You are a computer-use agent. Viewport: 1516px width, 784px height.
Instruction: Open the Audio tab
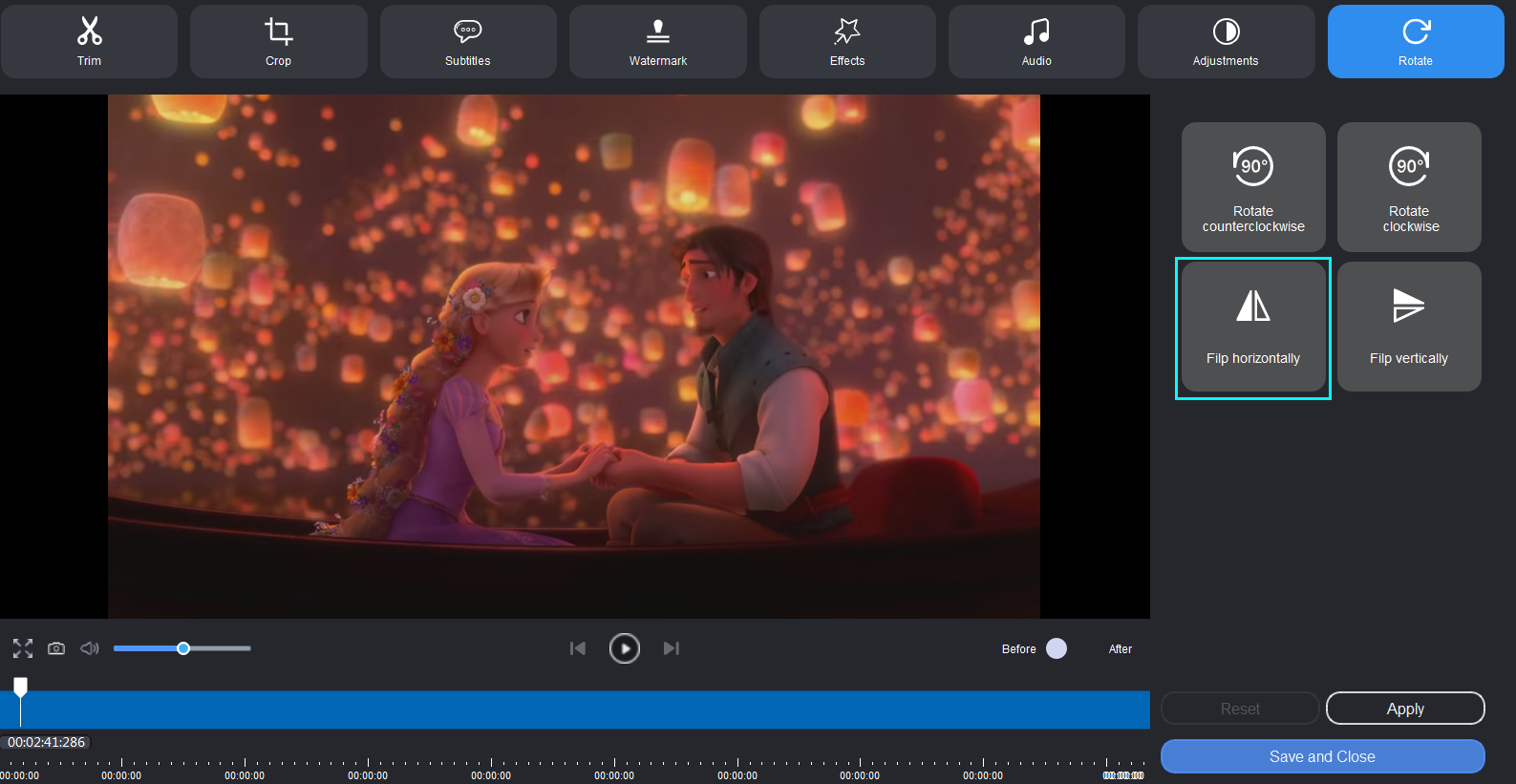point(1036,41)
